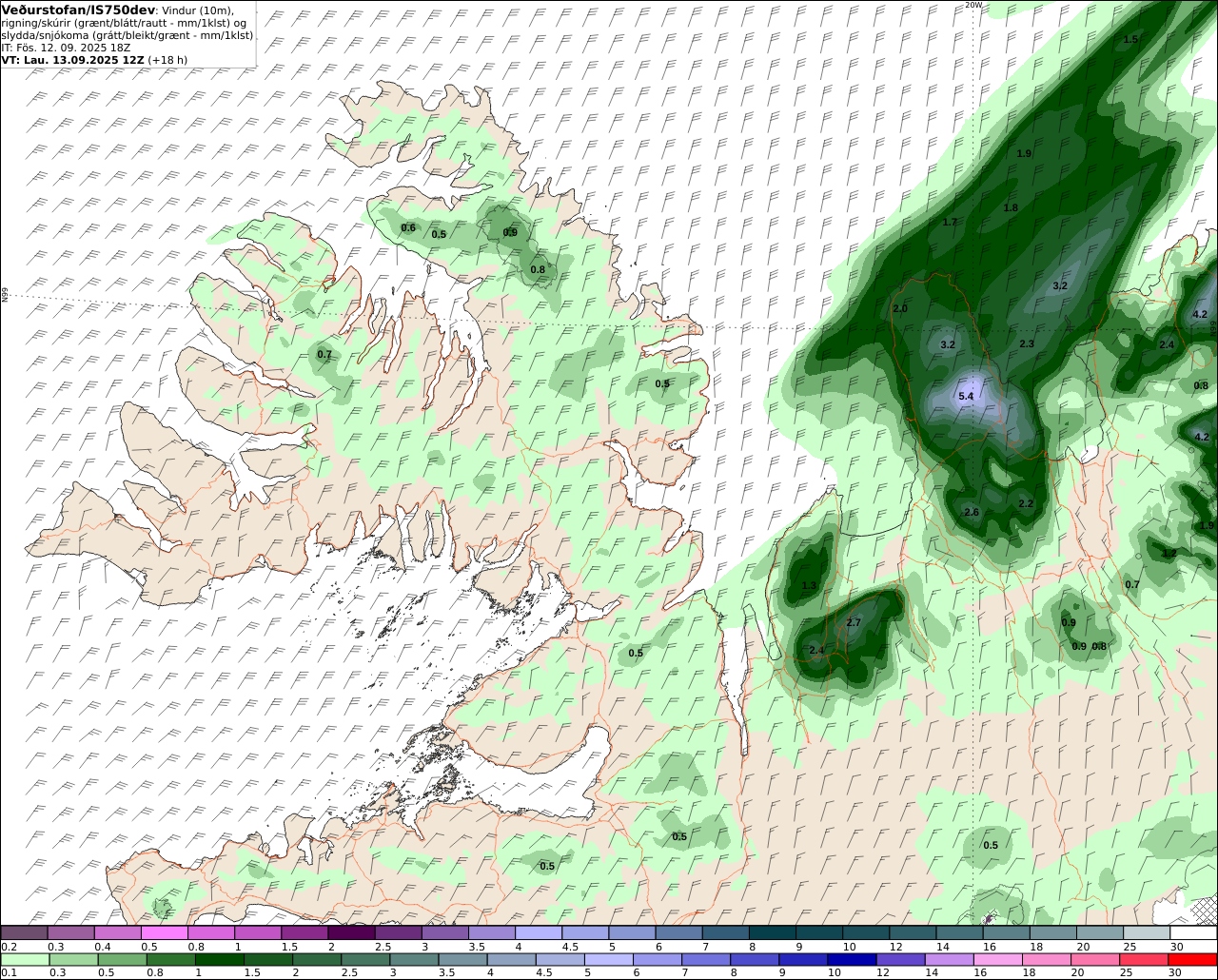Click the '0.6' value in the Westfjords
Image resolution: width=1218 pixels, height=980 pixels.
pos(408,227)
